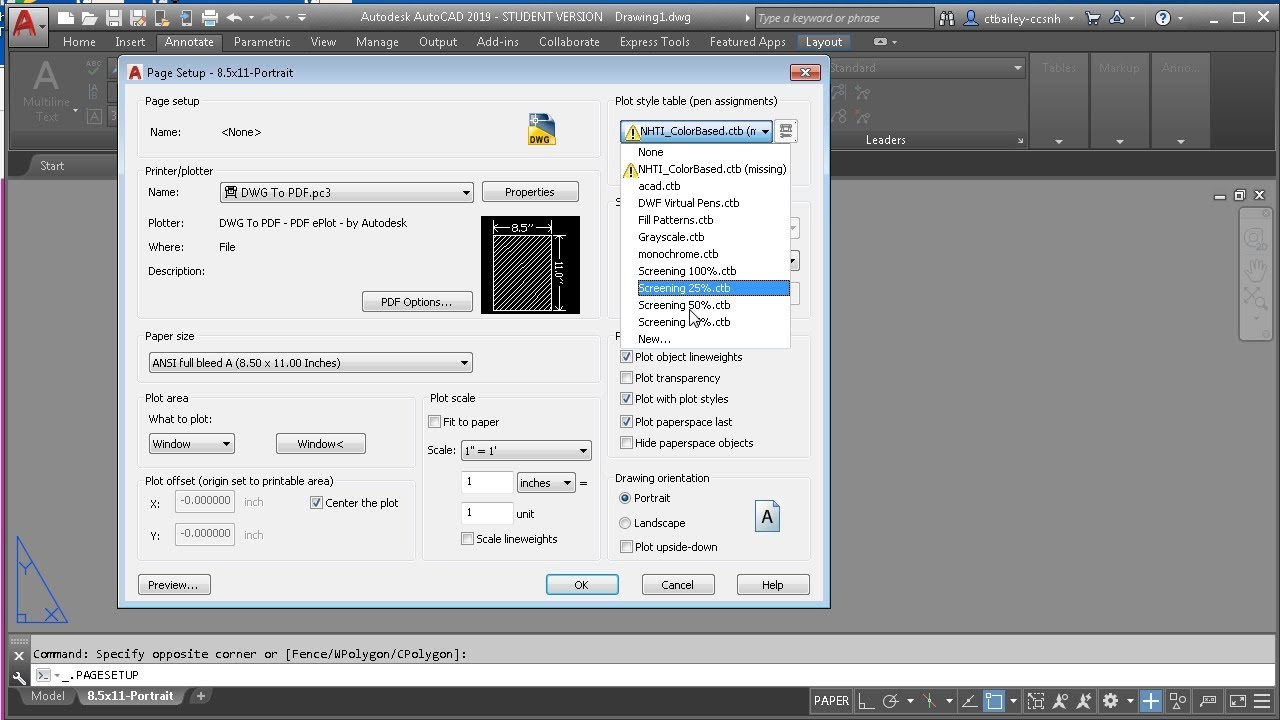Collapse the plot style table dropdown

coord(765,131)
